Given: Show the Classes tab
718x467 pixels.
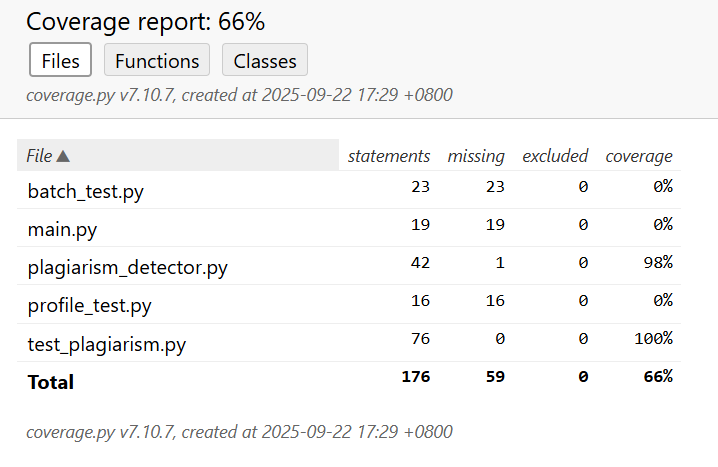Looking at the screenshot, I should (x=265, y=60).
